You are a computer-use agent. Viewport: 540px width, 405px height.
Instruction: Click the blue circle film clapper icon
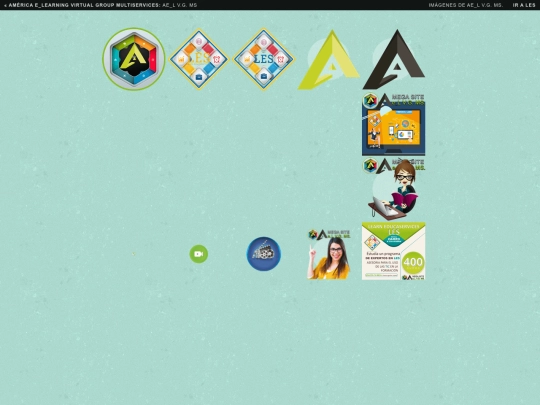point(264,254)
